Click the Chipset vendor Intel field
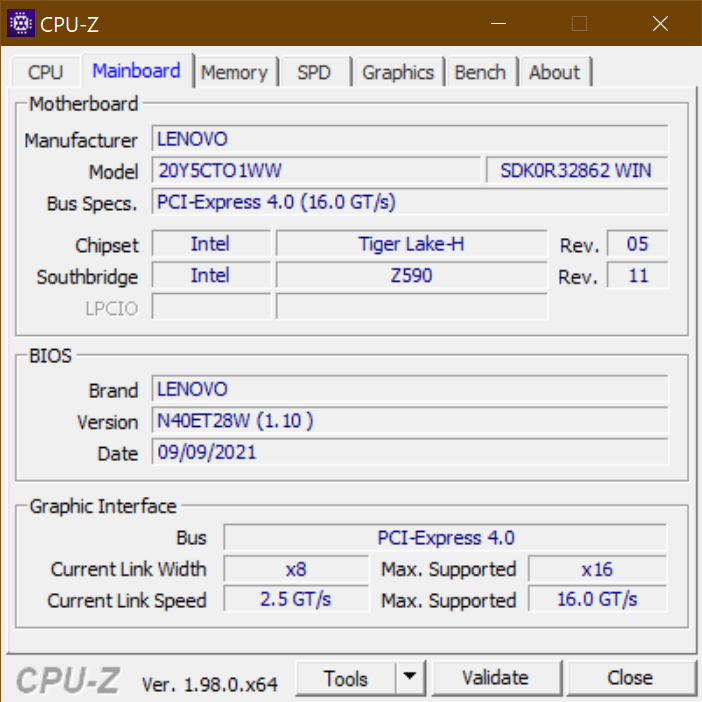702x702 pixels. [x=211, y=244]
